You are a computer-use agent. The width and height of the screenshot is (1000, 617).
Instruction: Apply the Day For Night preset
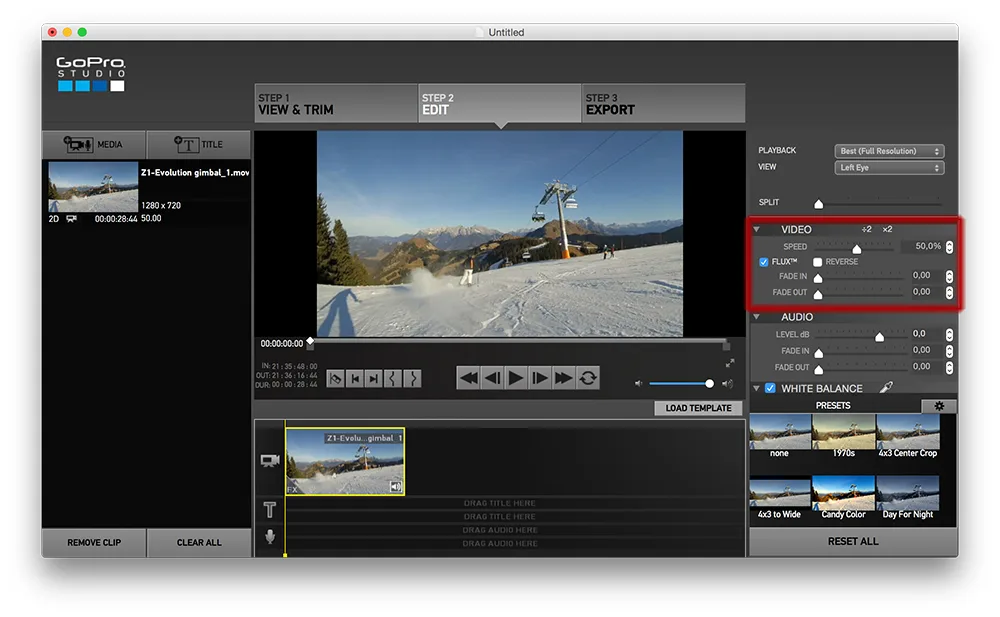point(908,498)
